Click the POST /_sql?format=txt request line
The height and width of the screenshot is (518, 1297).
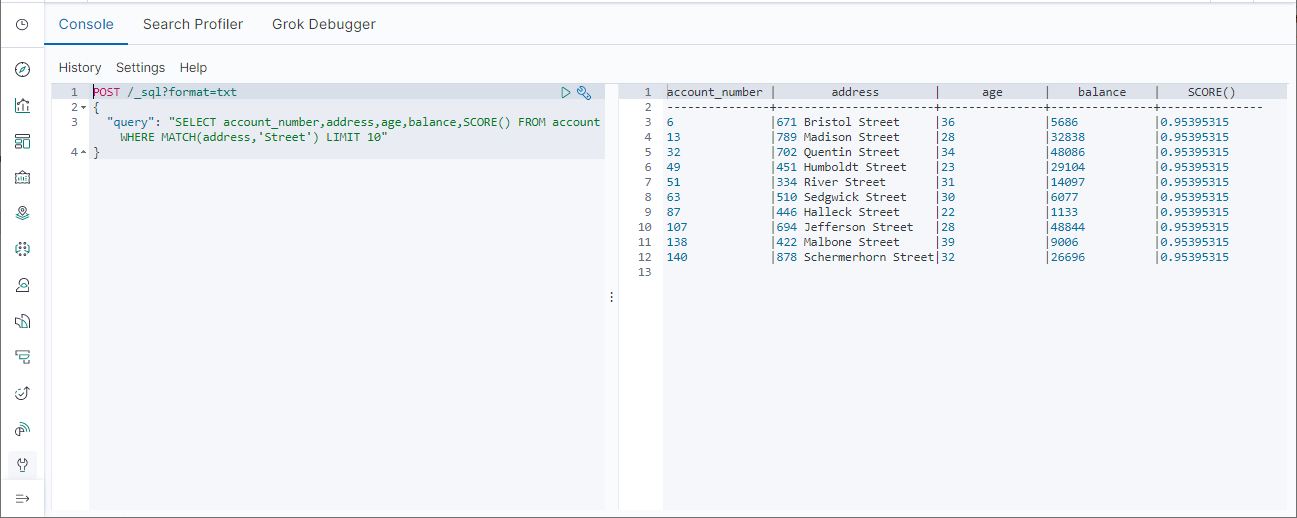(x=165, y=92)
